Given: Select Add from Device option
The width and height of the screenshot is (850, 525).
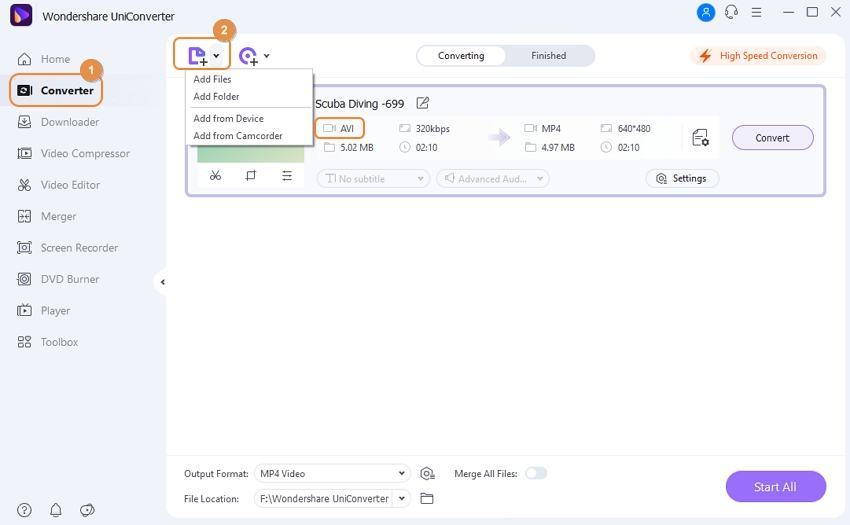Looking at the screenshot, I should point(228,118).
